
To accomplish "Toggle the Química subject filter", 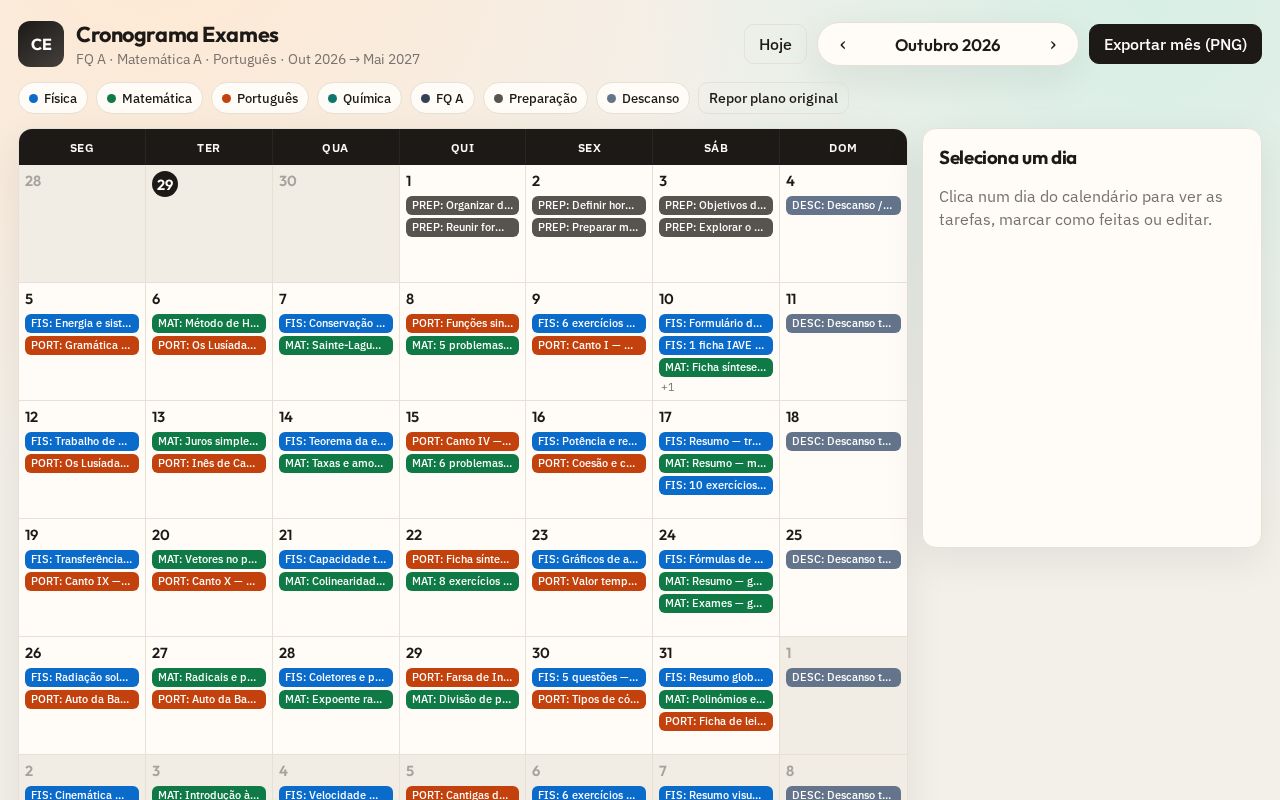I will 359,98.
